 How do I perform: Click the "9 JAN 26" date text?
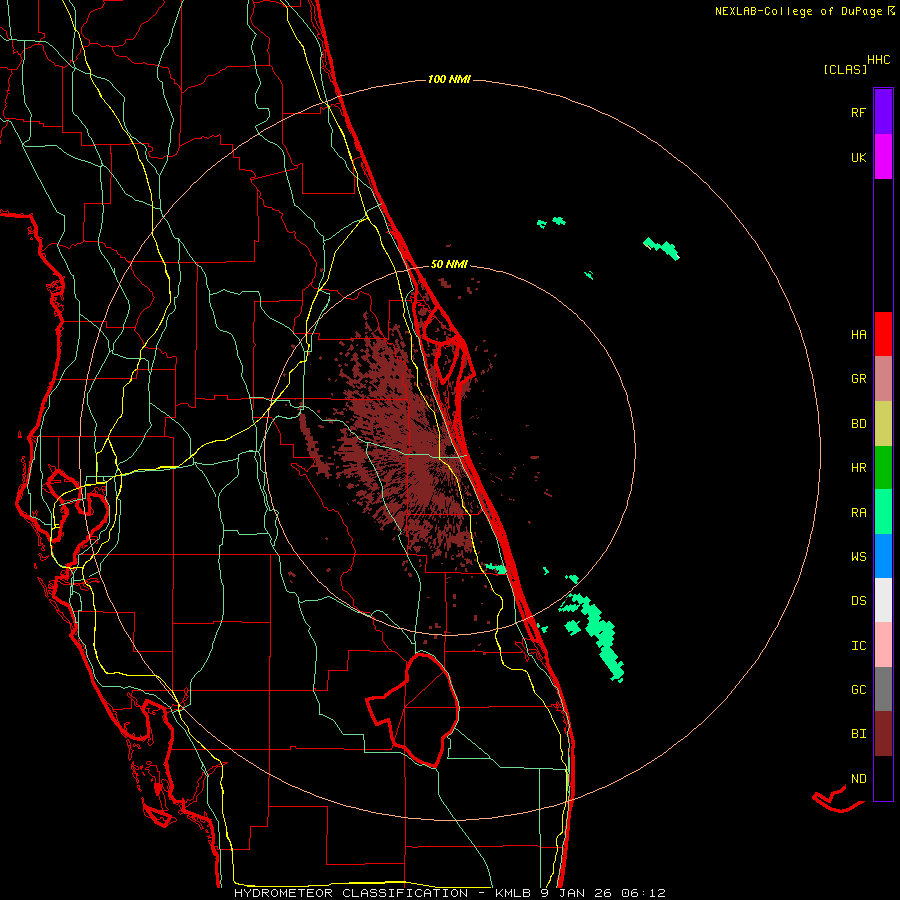tap(576, 893)
